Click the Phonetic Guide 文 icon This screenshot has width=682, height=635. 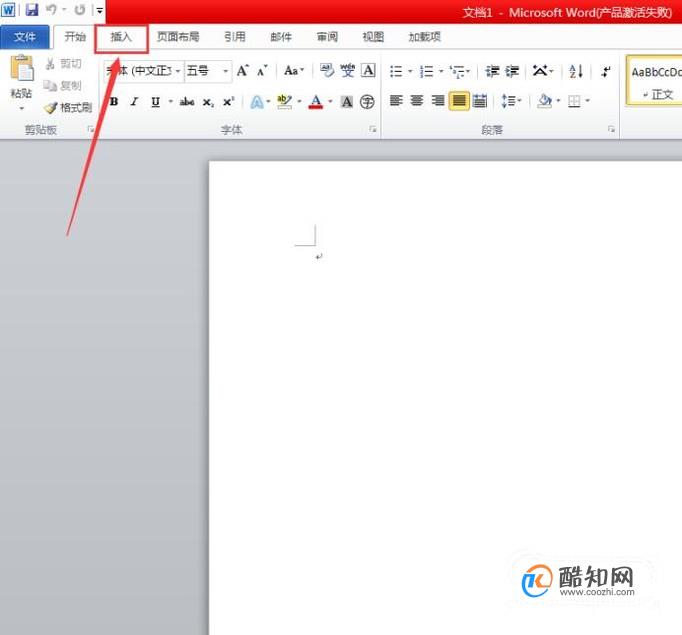(348, 70)
